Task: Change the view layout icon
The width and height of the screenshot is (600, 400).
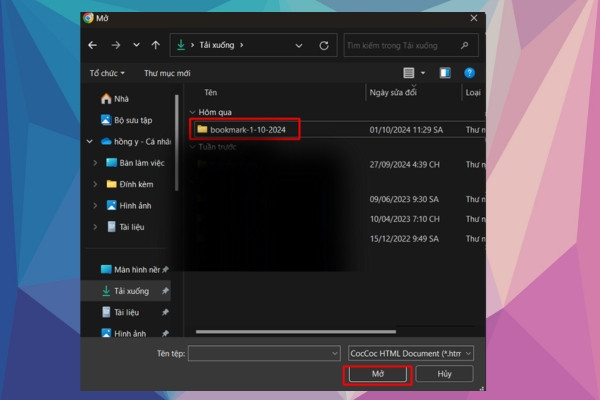Action: point(409,73)
